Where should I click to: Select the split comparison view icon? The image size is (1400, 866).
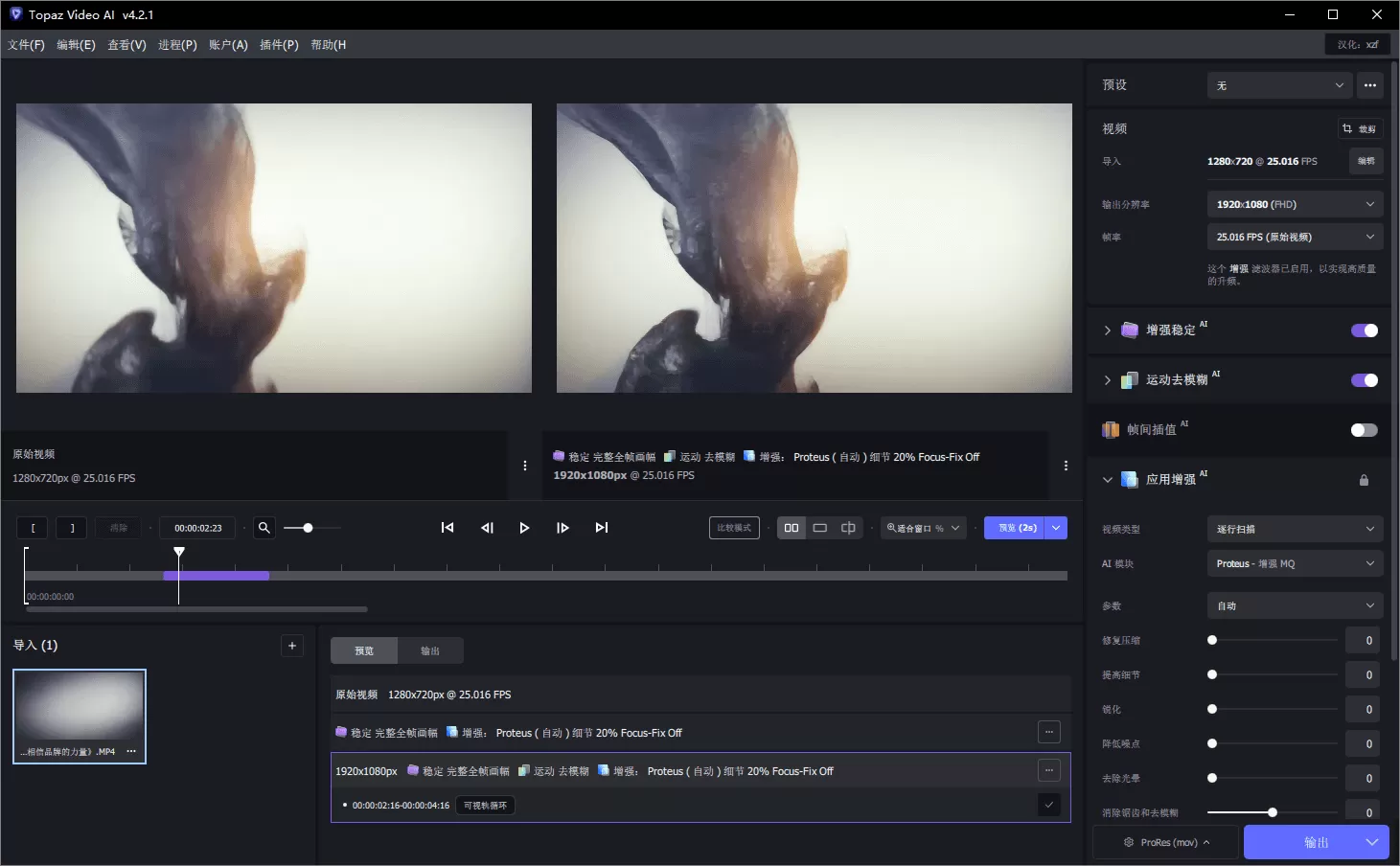click(847, 527)
